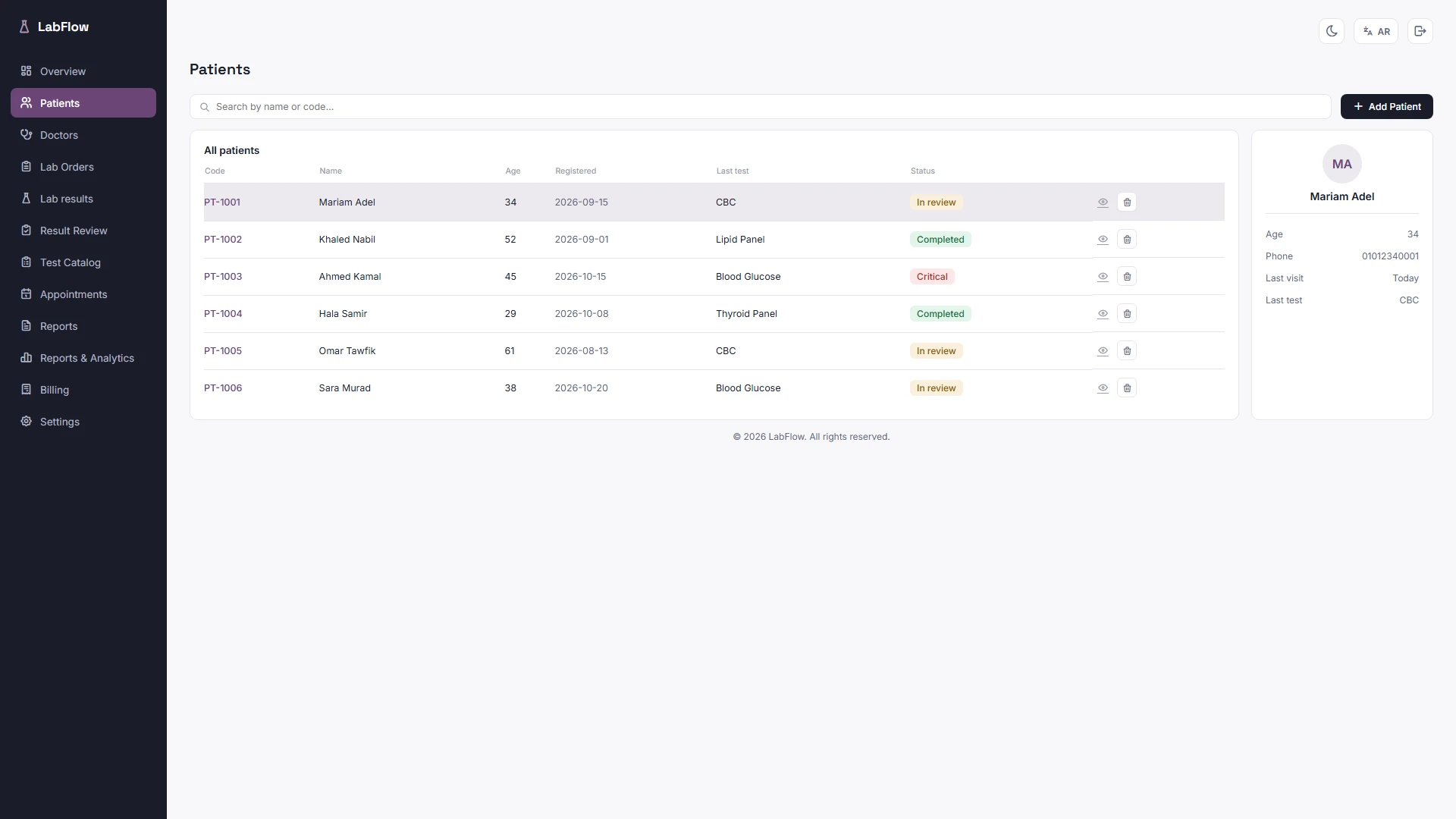Click Omar Tawfik's In review badge
The height and width of the screenshot is (819, 1456).
(936, 351)
